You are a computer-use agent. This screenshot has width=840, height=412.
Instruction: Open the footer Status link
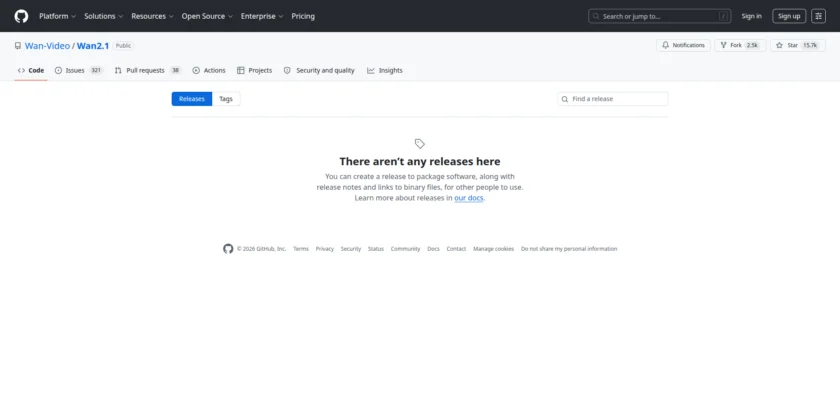[x=376, y=249]
